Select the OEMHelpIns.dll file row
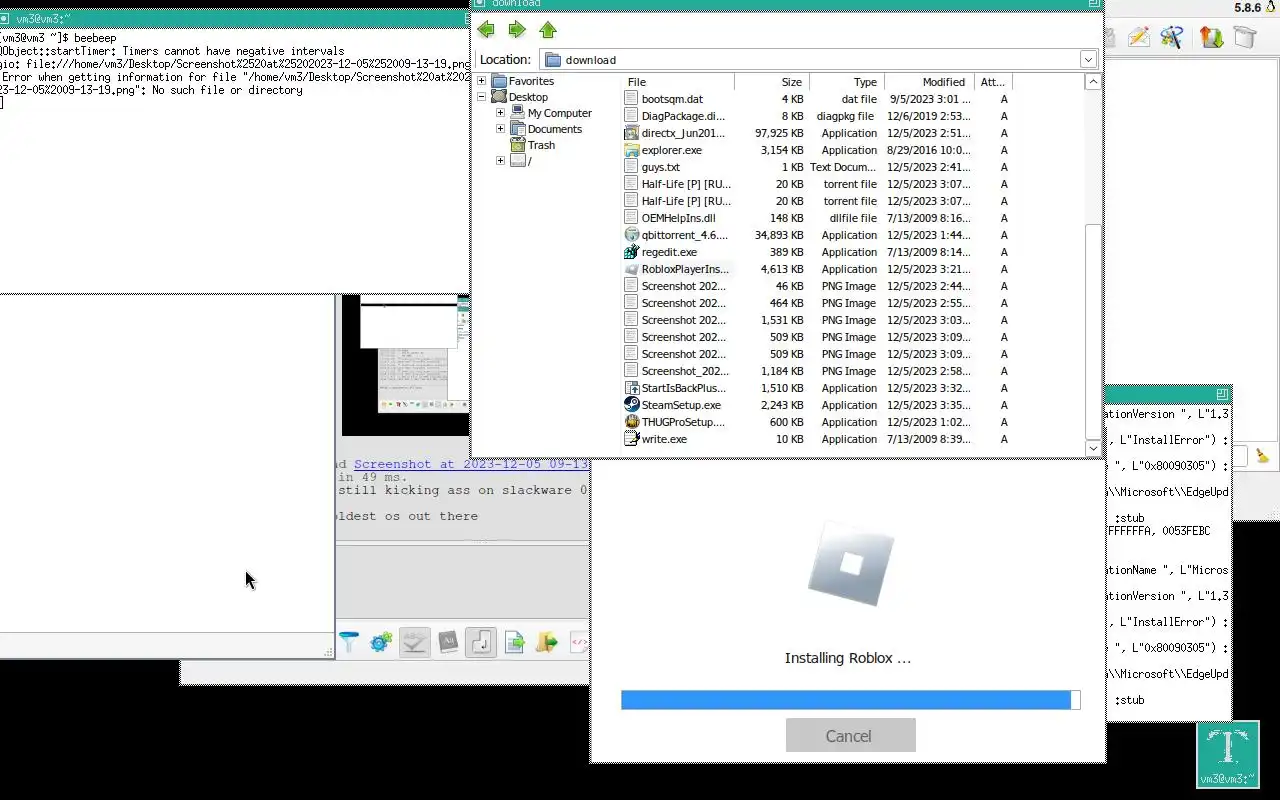 818,218
